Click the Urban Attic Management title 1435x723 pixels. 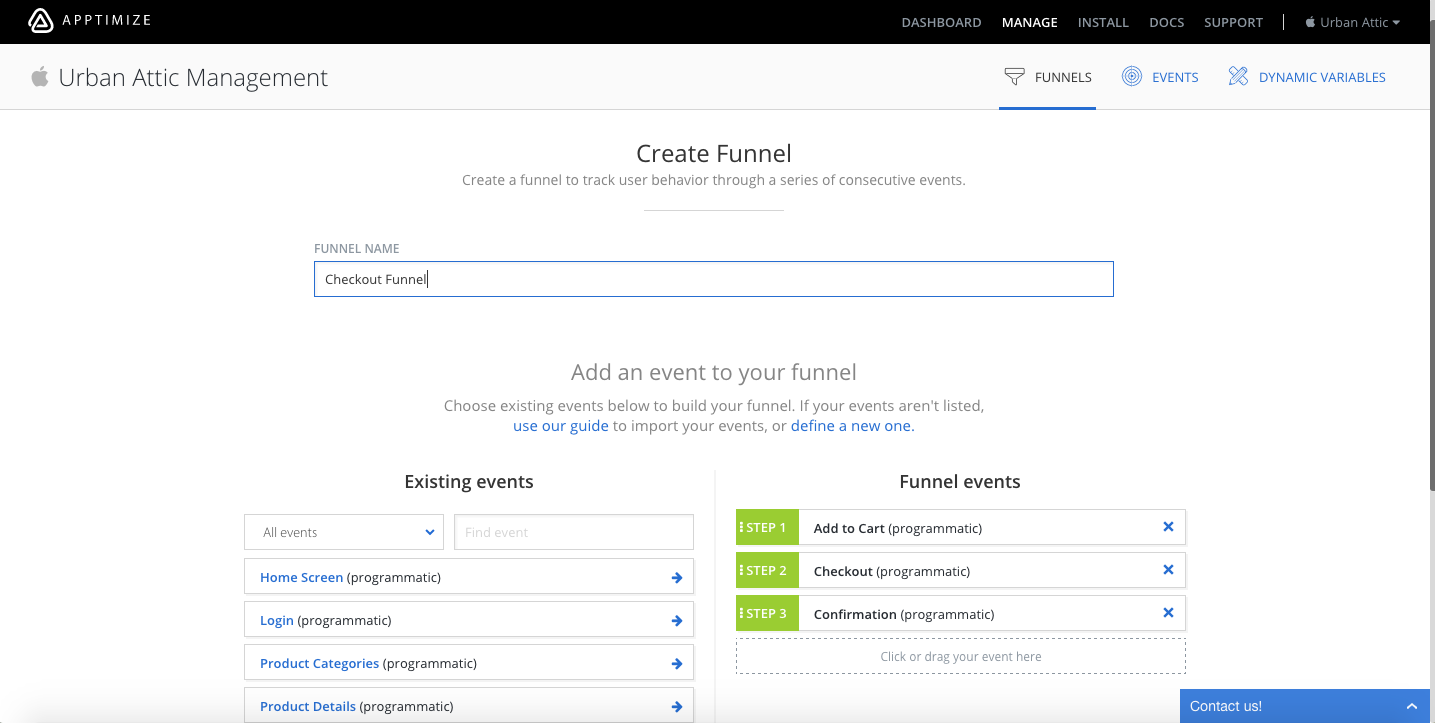[193, 78]
